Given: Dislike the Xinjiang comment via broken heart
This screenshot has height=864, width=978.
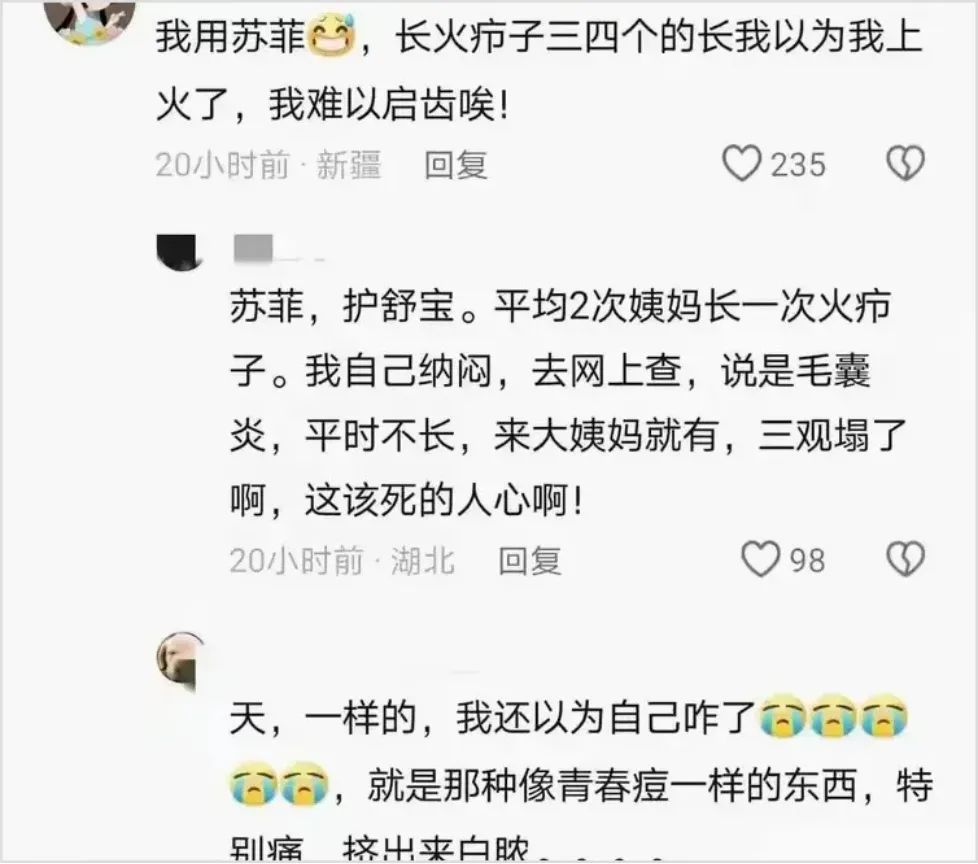Looking at the screenshot, I should pyautogui.click(x=905, y=163).
